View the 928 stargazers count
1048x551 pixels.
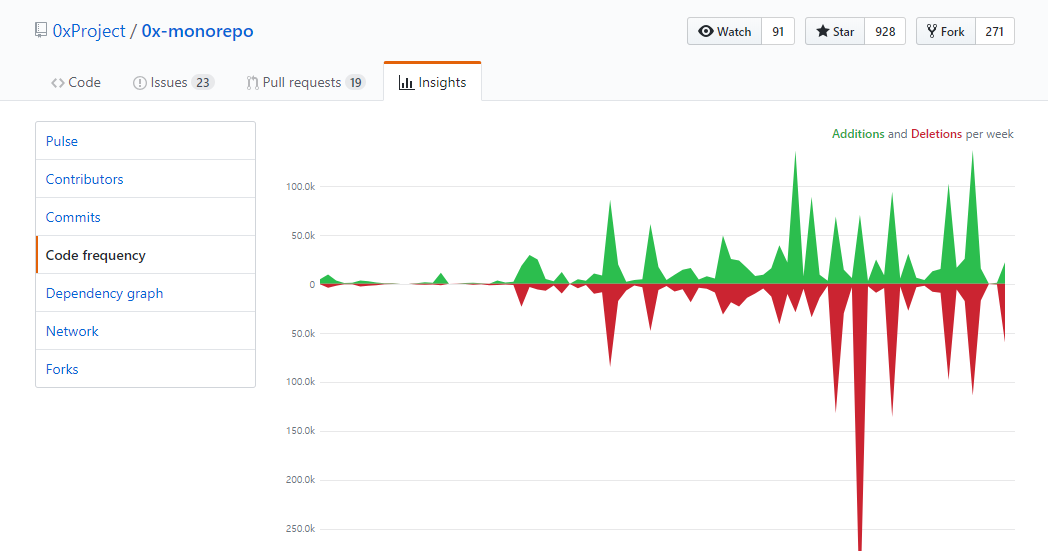(x=885, y=31)
